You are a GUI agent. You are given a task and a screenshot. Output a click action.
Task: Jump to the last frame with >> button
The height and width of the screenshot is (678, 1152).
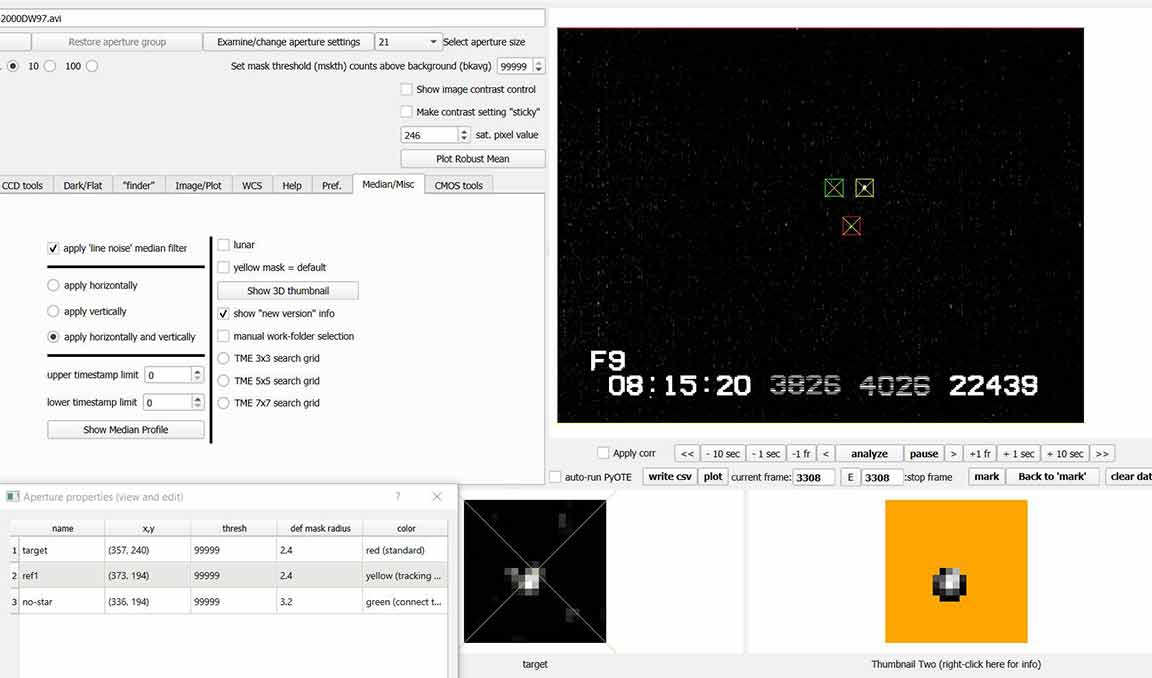click(1102, 453)
